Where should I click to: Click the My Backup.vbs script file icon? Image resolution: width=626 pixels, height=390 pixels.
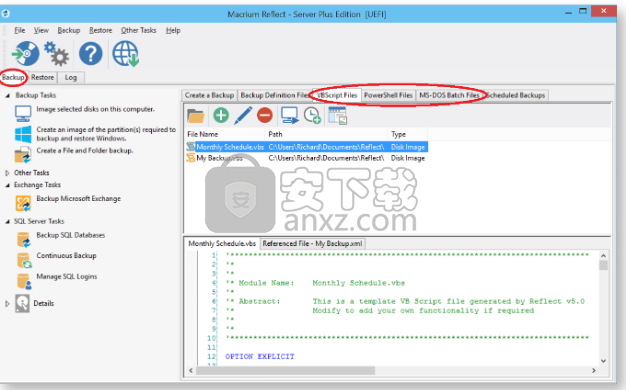191,158
